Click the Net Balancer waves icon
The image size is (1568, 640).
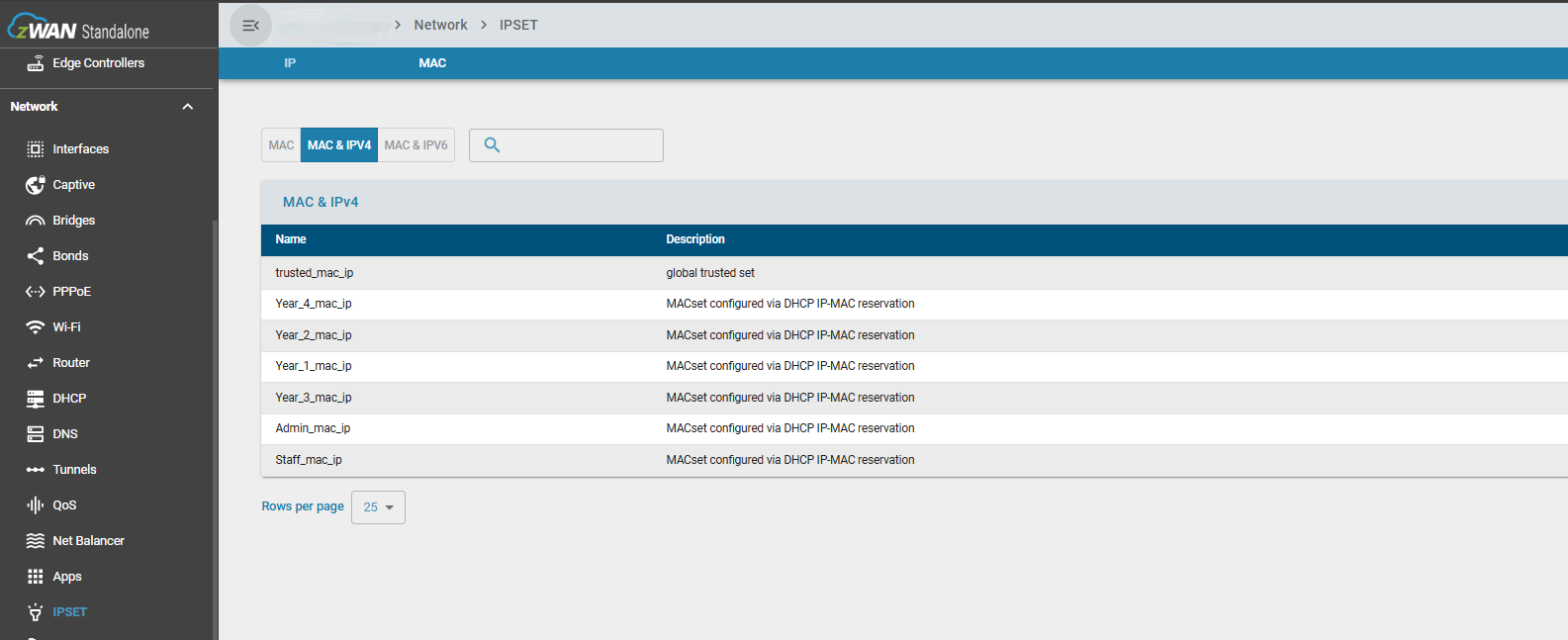36,541
